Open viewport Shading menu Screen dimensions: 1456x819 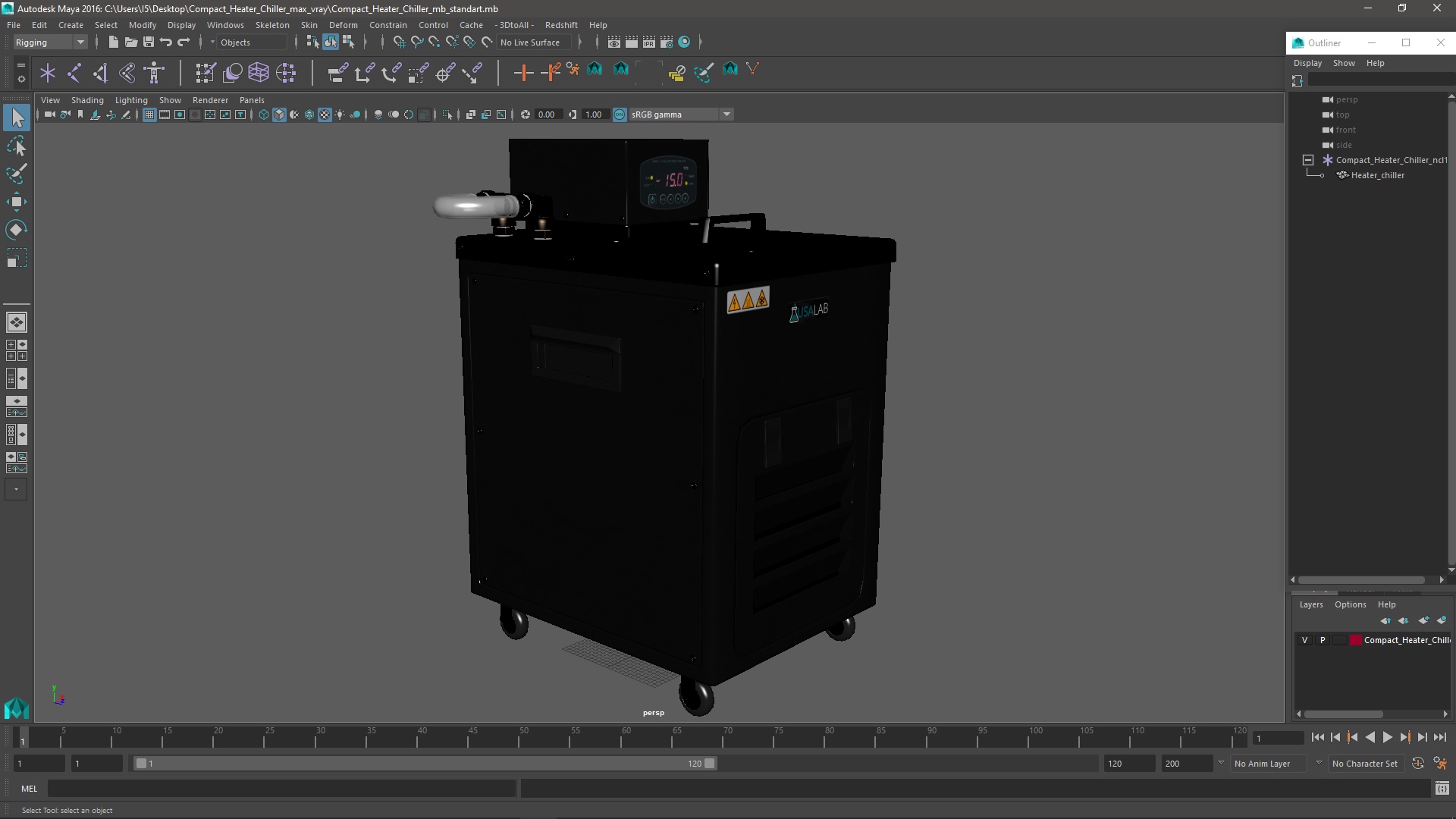pyautogui.click(x=87, y=100)
